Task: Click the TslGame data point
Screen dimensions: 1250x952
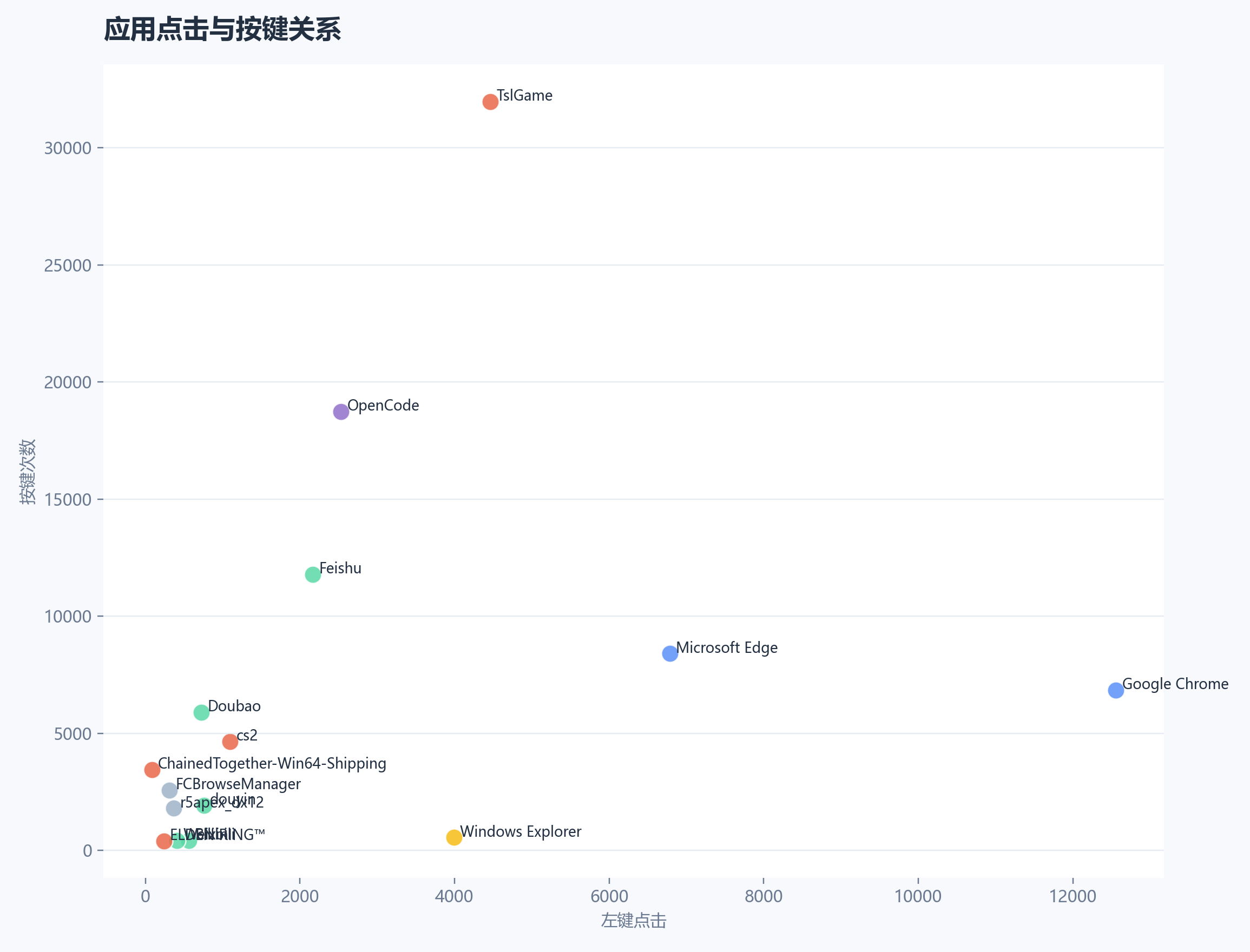Action: point(490,102)
